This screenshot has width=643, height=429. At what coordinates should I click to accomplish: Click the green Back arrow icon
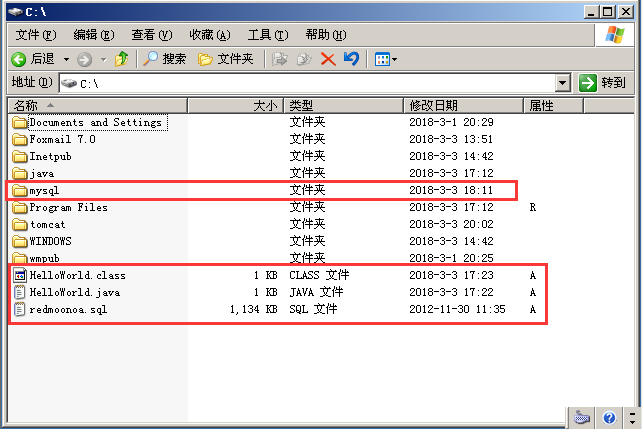pyautogui.click(x=18, y=59)
